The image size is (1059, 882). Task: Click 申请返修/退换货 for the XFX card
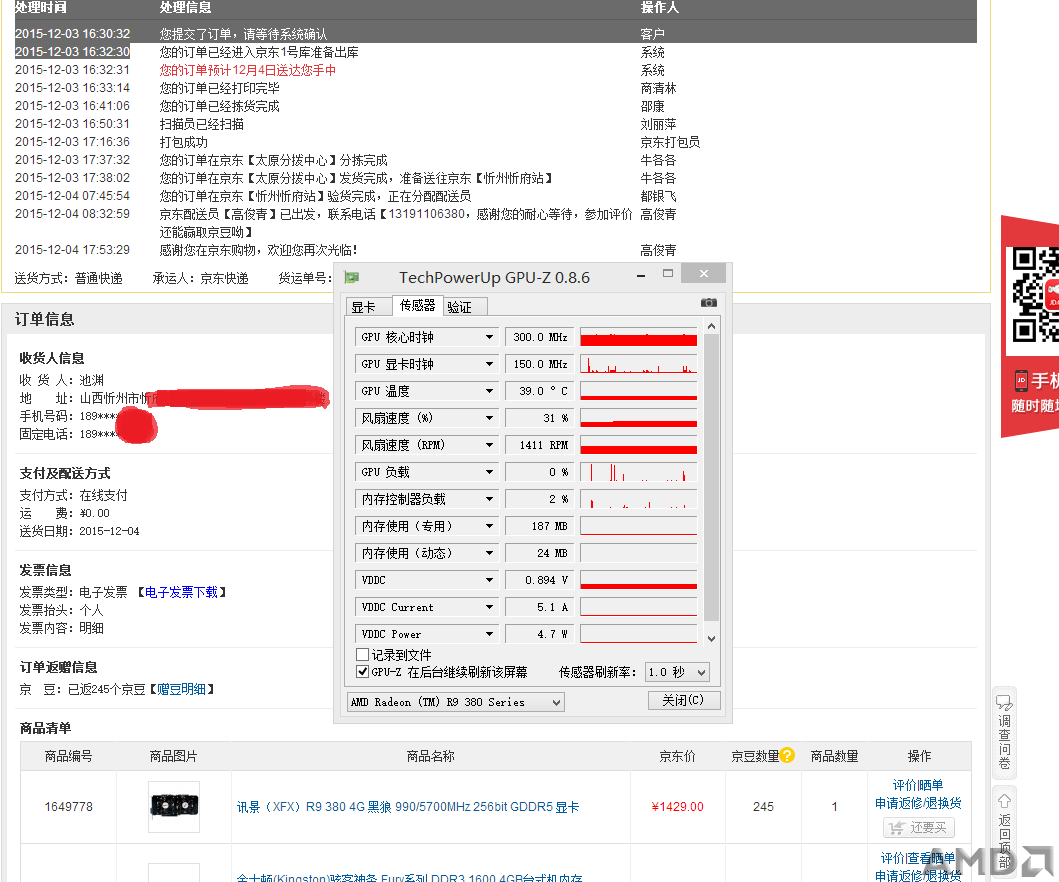[918, 803]
